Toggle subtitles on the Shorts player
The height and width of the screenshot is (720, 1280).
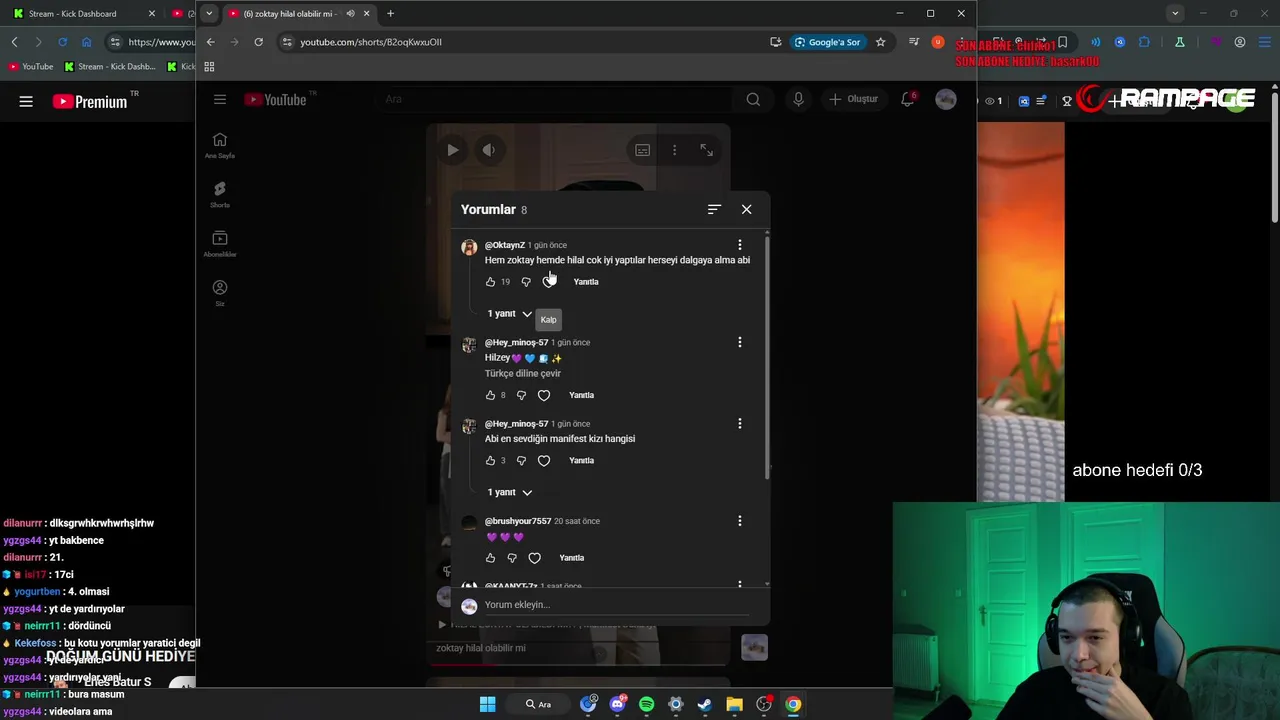[x=643, y=150]
